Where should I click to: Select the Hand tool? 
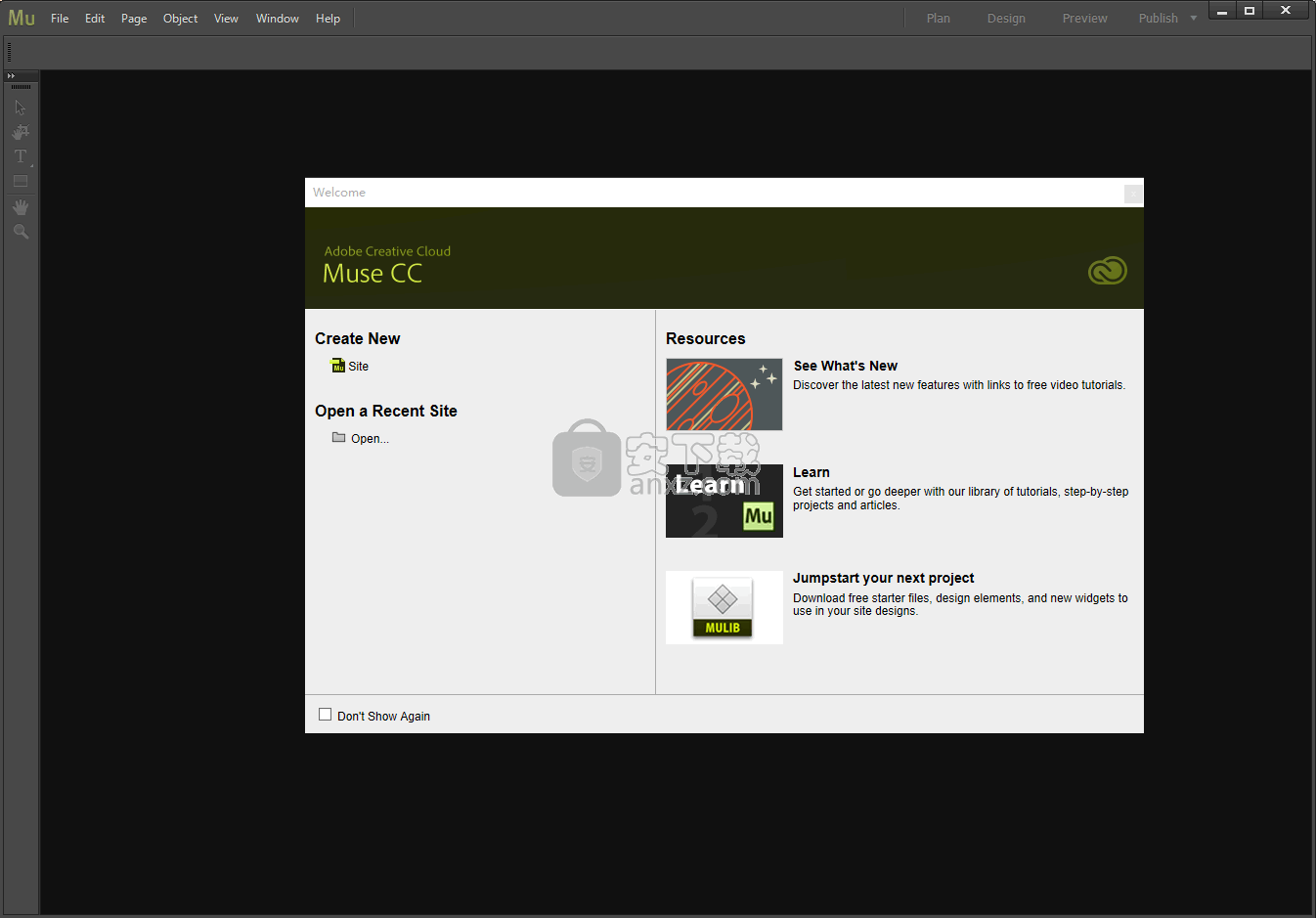(21, 207)
